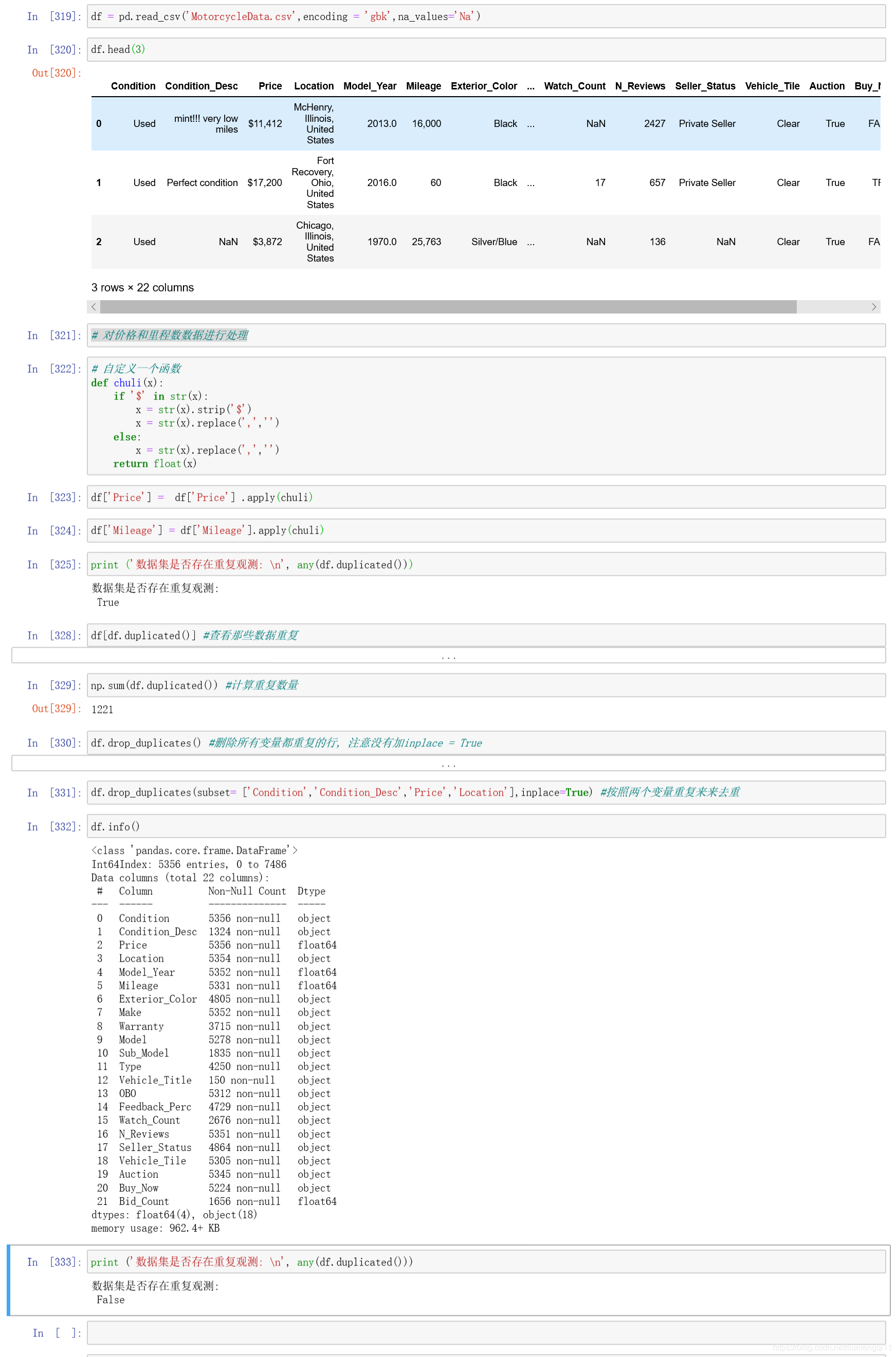Image resolution: width=896 pixels, height=1357 pixels.
Task: Click the Condition_Desc column header
Action: (201, 86)
